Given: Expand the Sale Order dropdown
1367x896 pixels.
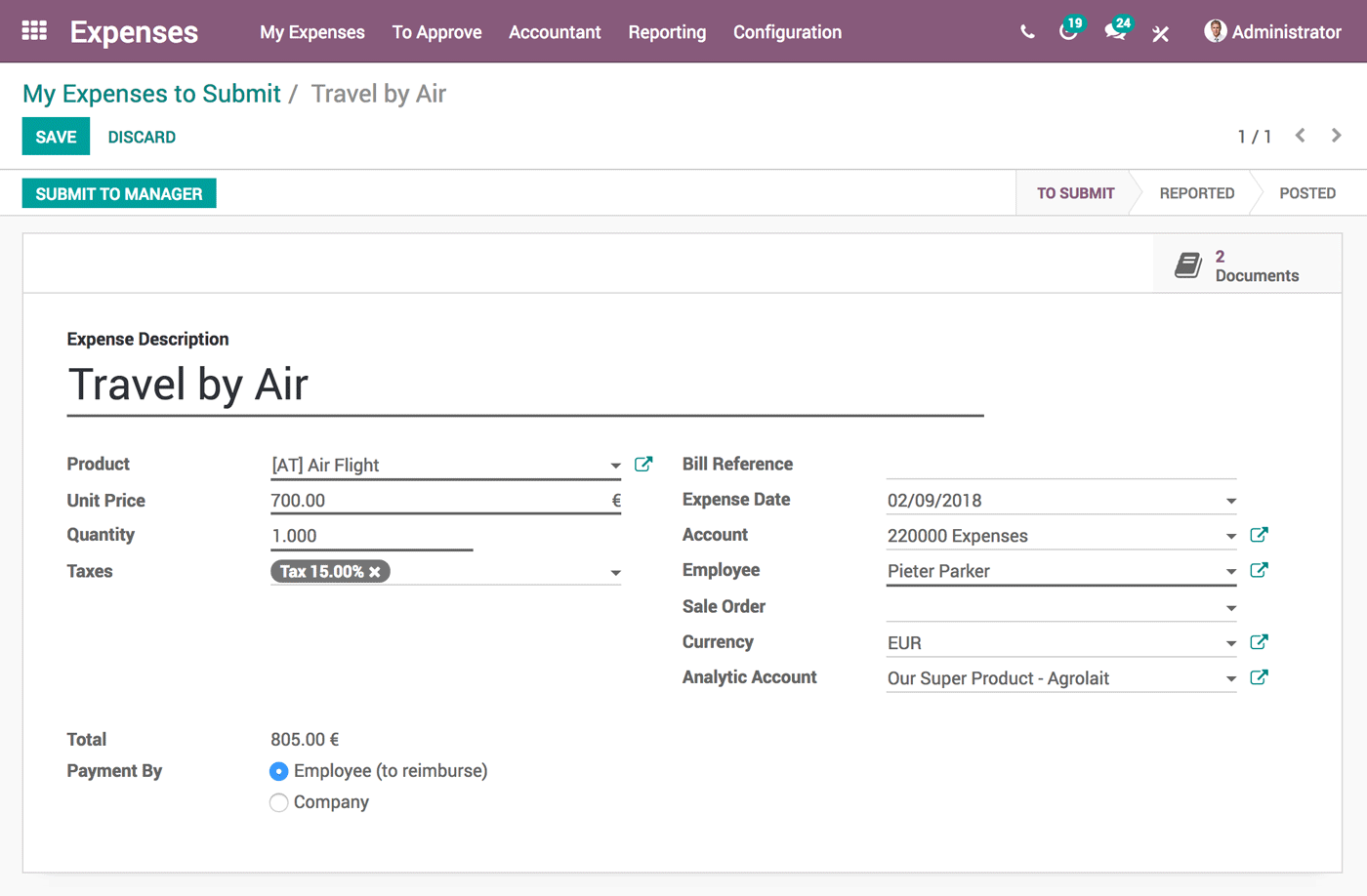Looking at the screenshot, I should [1229, 606].
